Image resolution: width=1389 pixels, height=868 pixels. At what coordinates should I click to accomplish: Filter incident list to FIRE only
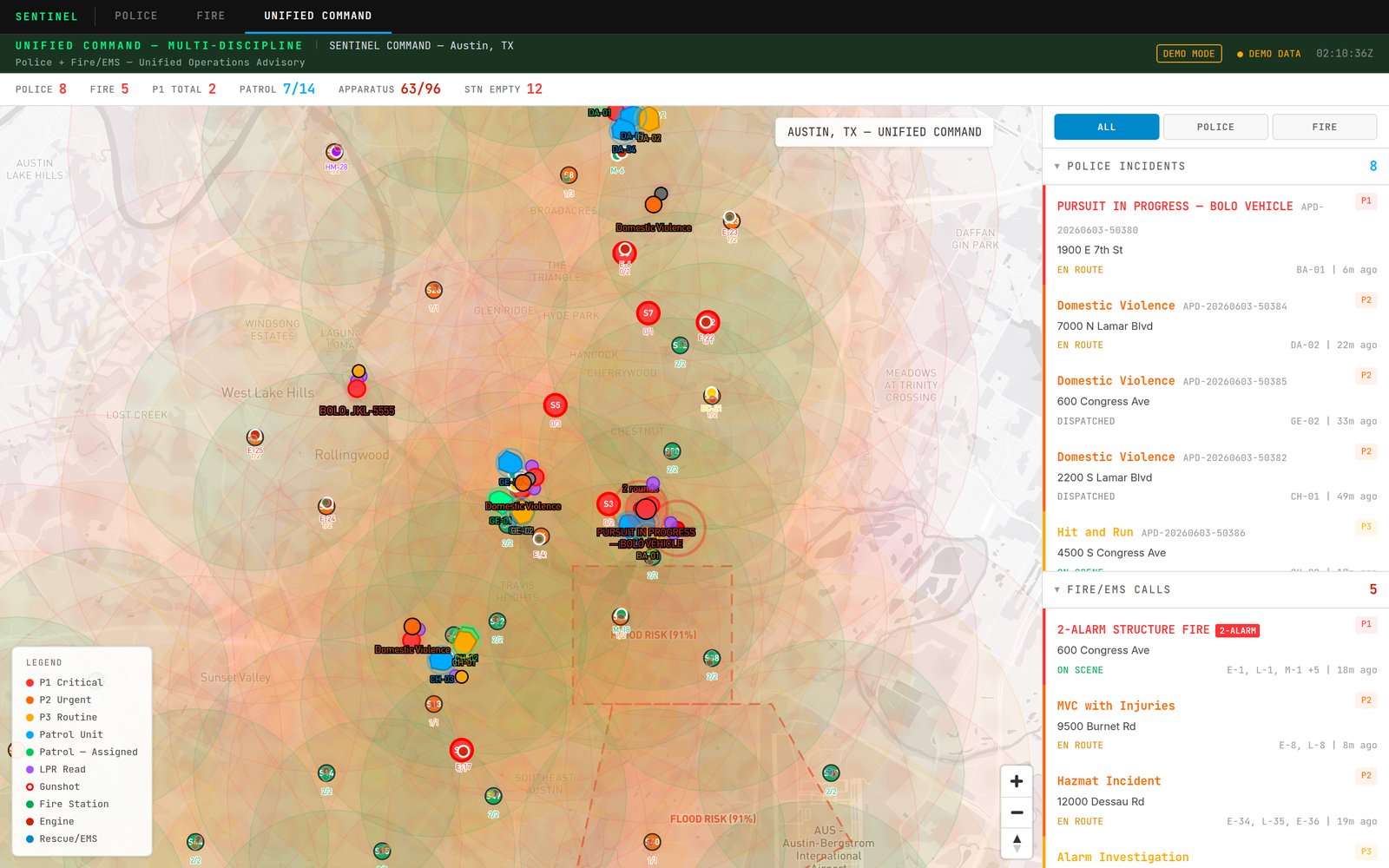[x=1324, y=127]
